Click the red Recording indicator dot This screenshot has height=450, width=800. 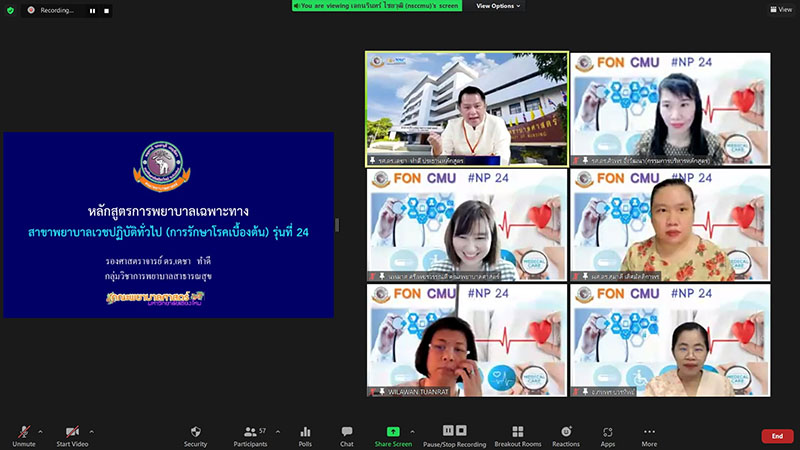tap(31, 10)
